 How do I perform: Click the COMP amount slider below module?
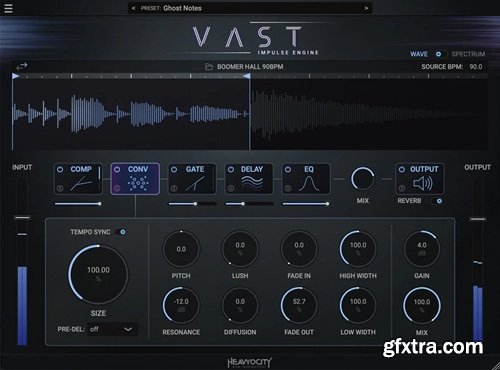point(78,204)
